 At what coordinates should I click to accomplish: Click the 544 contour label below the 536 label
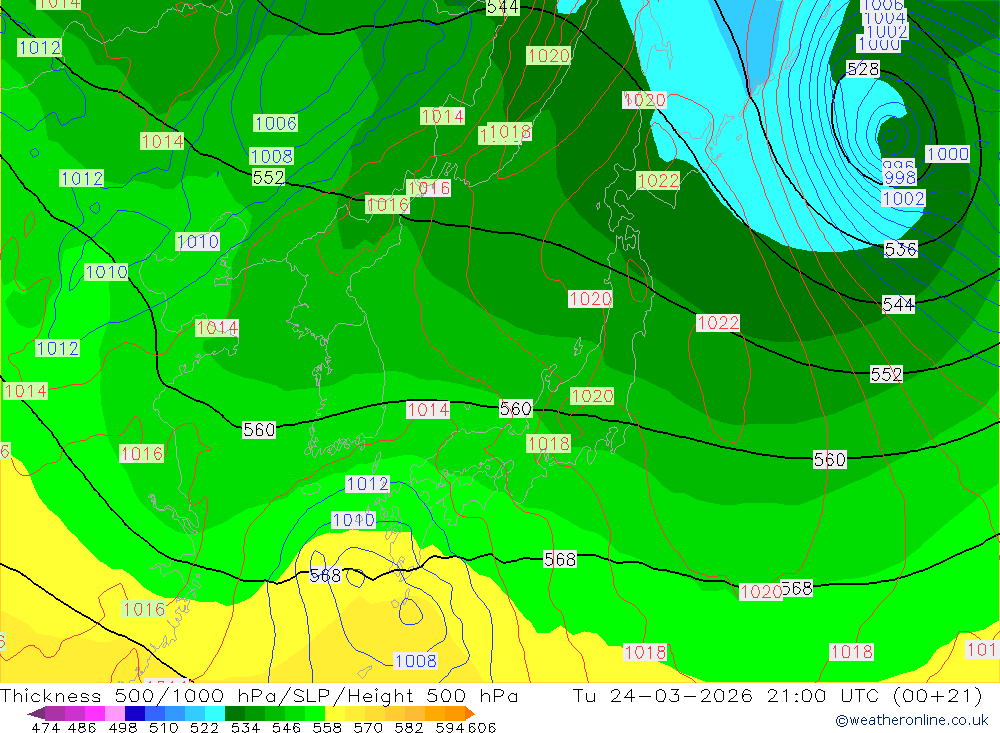(x=898, y=305)
